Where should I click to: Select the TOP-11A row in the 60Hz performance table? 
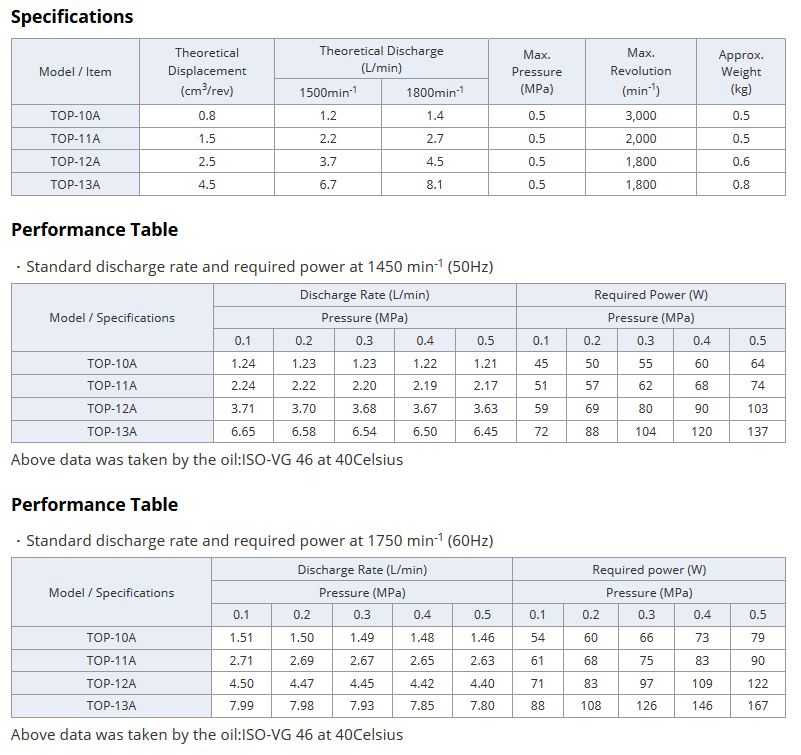(398, 660)
